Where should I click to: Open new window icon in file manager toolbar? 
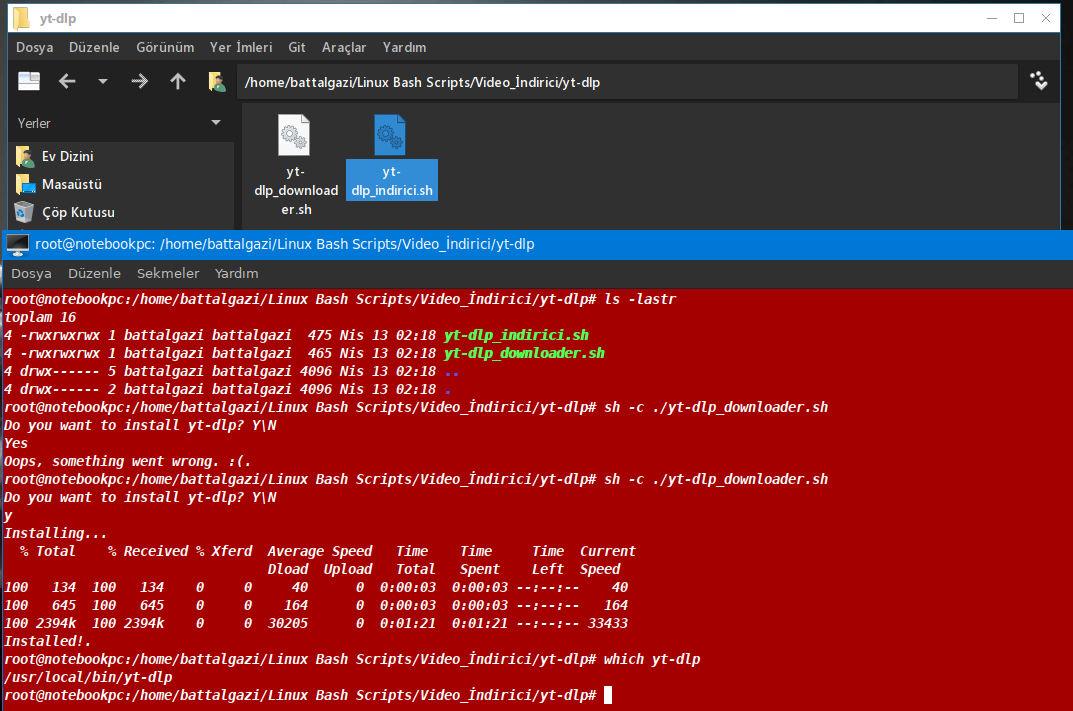(29, 81)
